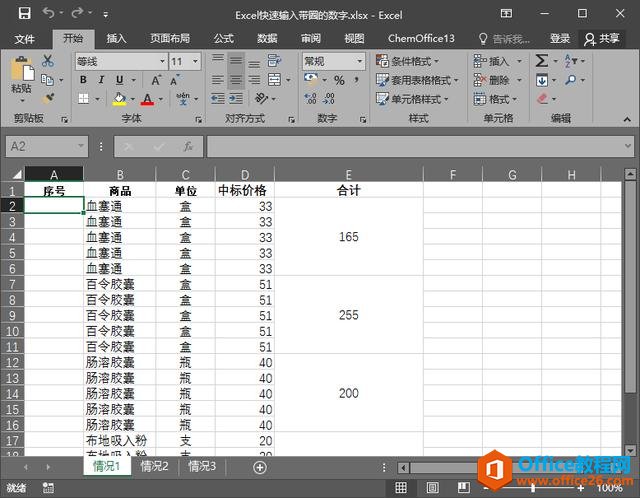Click the Paste (粘贴) icon
This screenshot has width=640, height=498.
(x=21, y=72)
